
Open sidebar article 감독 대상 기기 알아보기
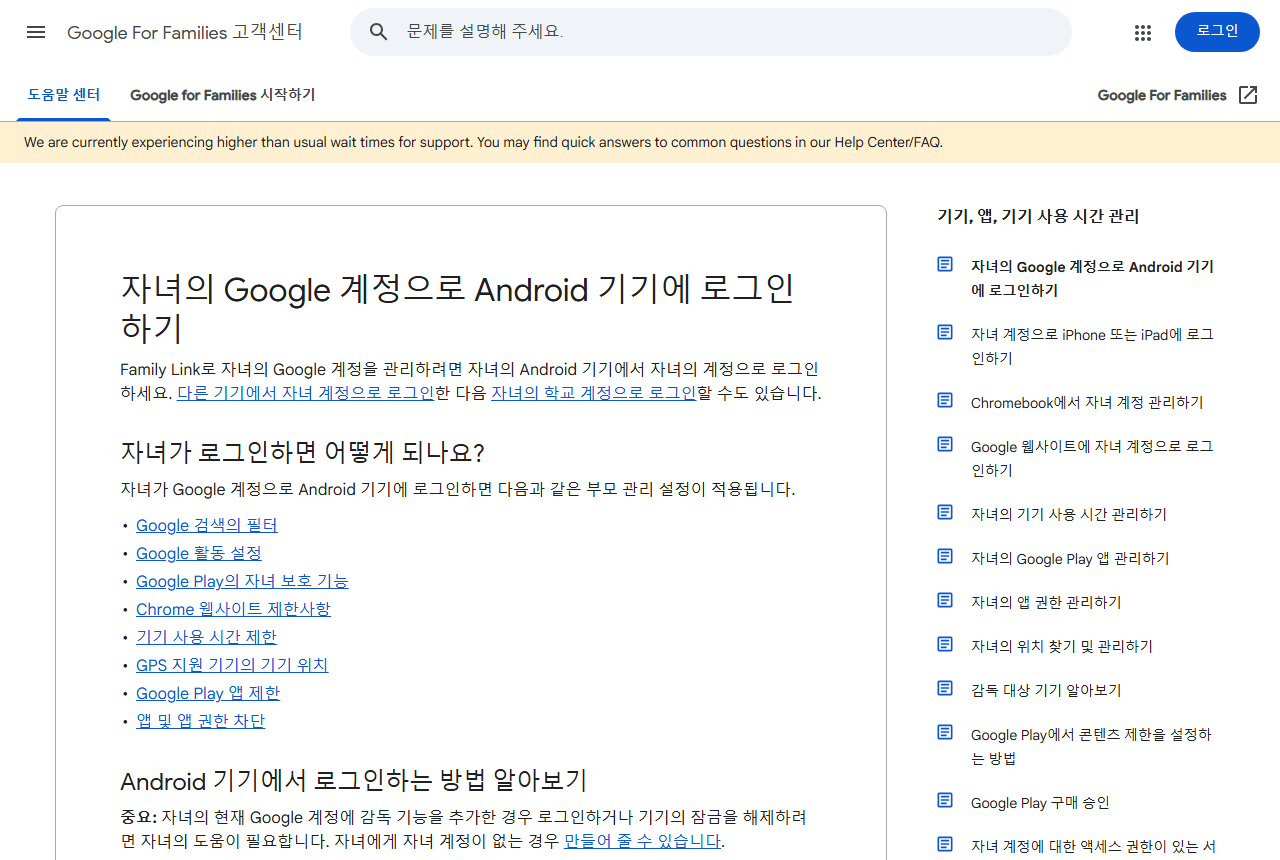click(x=1046, y=690)
